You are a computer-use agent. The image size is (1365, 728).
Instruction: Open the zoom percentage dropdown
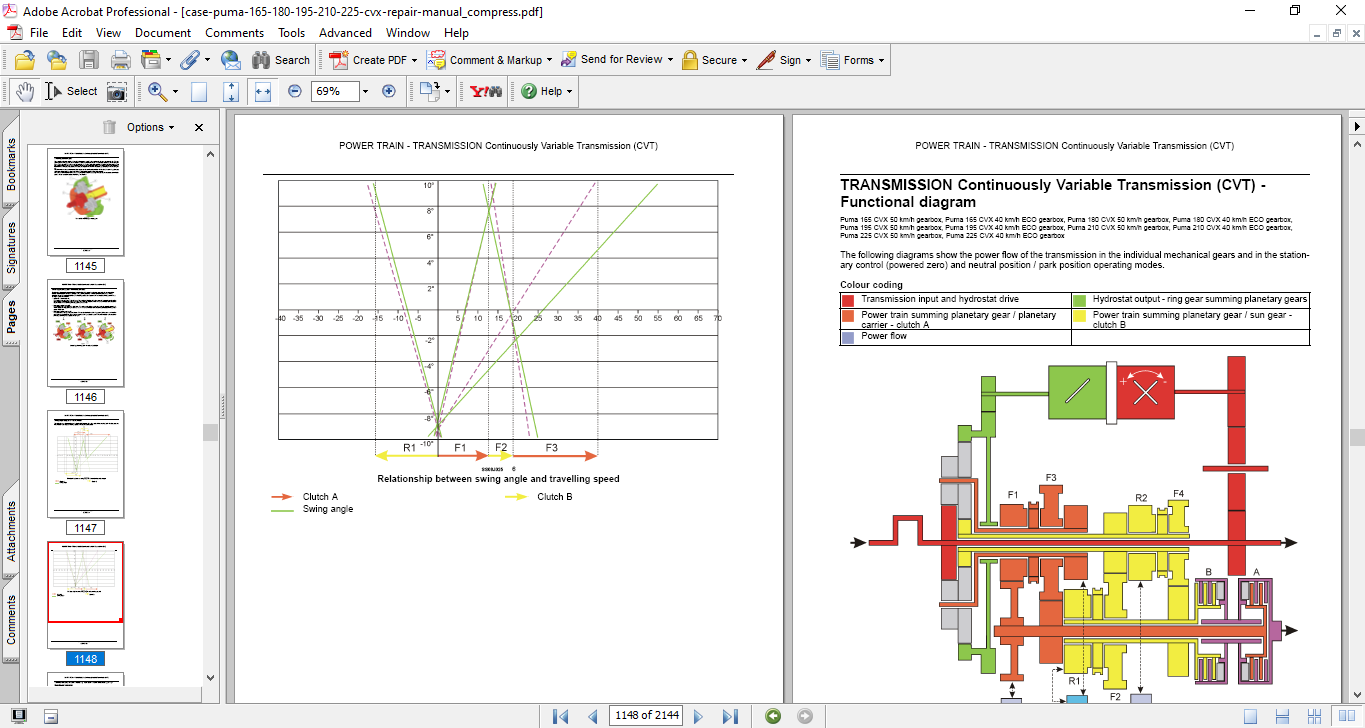click(365, 91)
